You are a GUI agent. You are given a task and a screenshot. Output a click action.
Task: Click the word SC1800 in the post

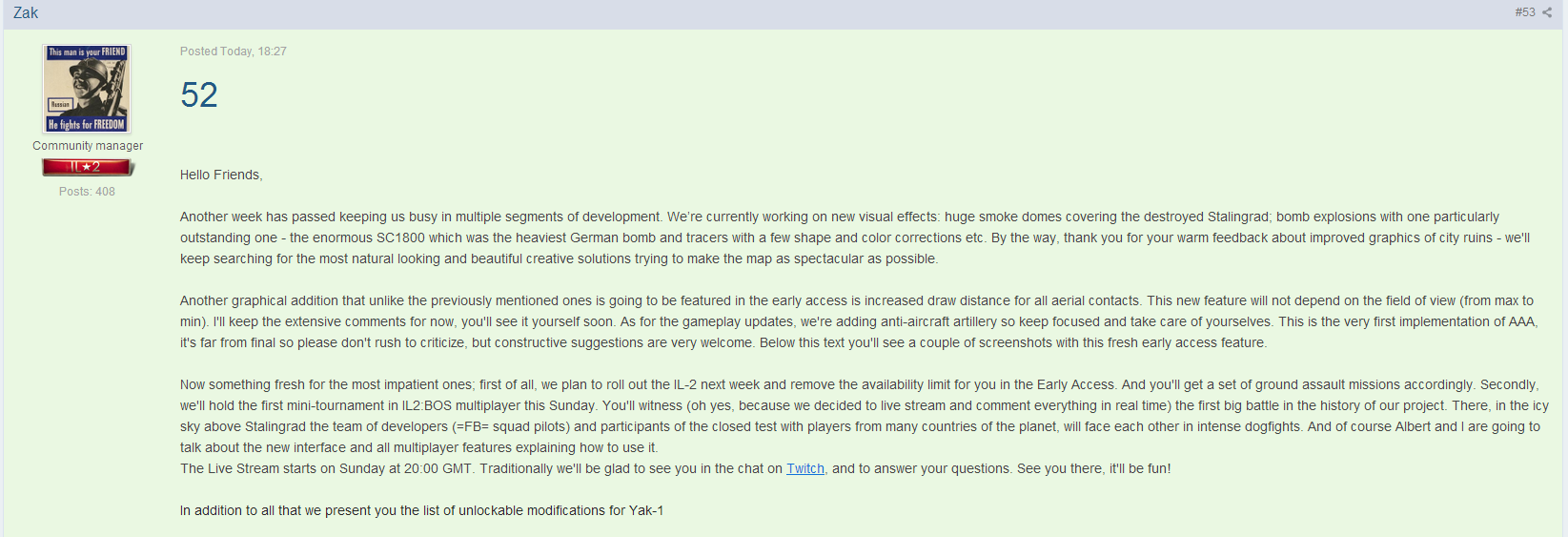(401, 238)
